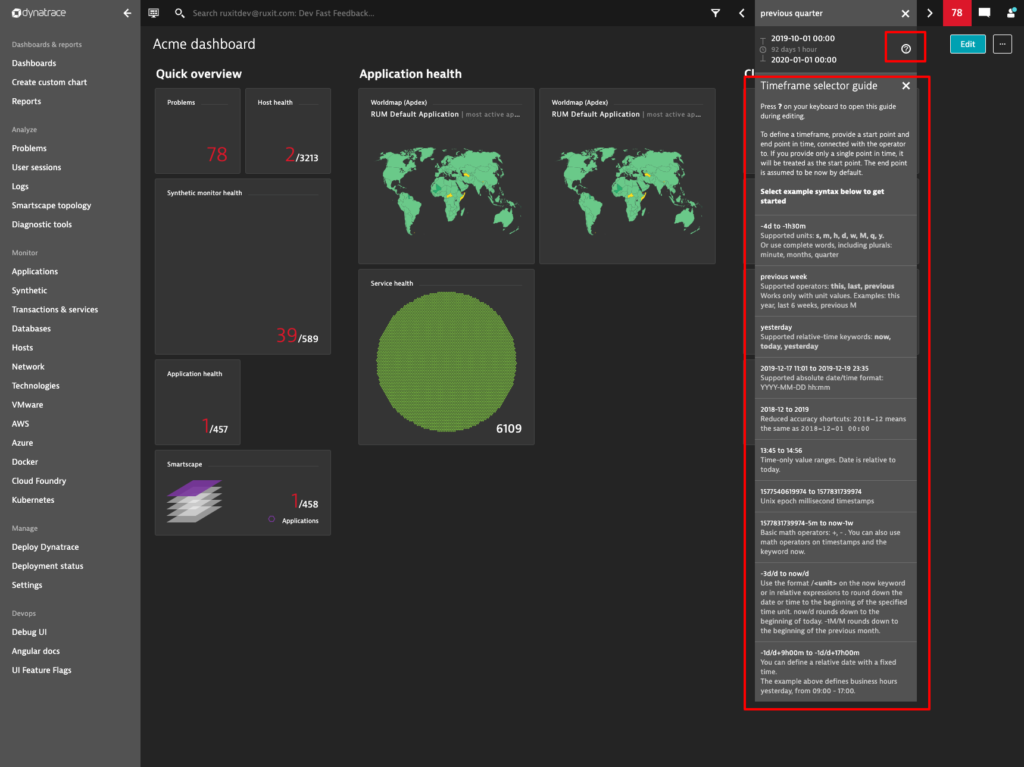Viewport: 1024px width, 767px height.
Task: Open the Problems tile showing 78
Action: [198, 131]
